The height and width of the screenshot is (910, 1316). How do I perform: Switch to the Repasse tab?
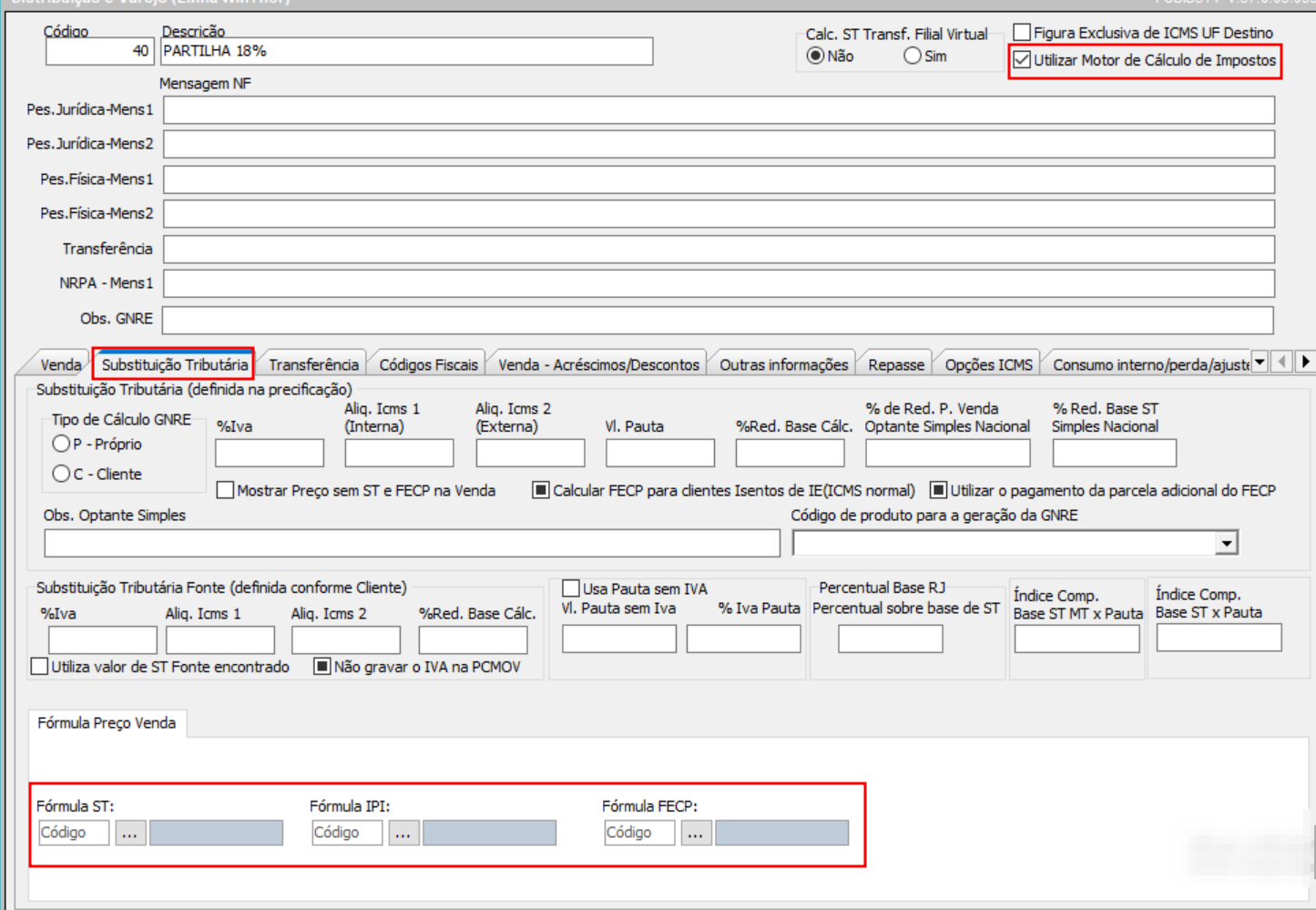point(896,364)
